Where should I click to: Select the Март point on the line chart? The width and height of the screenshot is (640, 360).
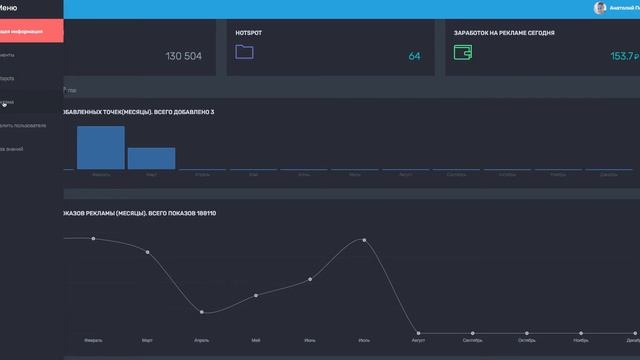tap(147, 252)
